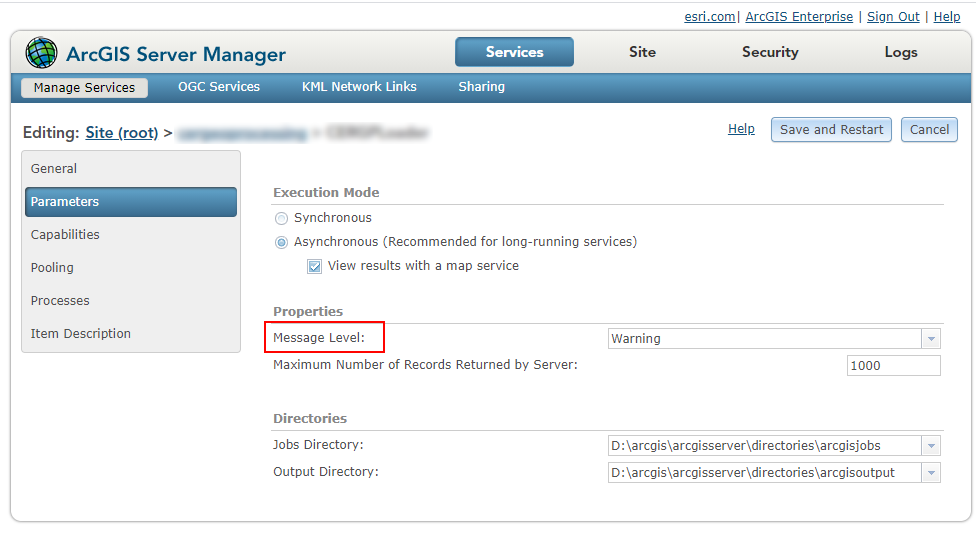Viewport: 976px width, 543px height.
Task: Open the esri.com link
Action: click(x=710, y=17)
